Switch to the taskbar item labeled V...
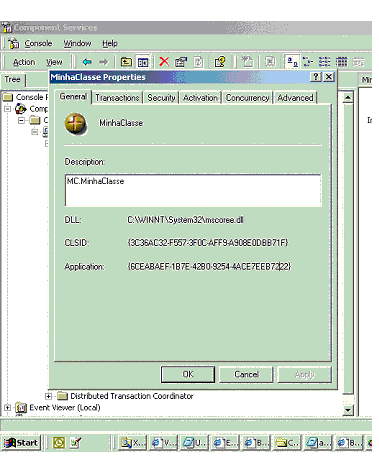This screenshot has height=457, width=379. pos(163,443)
